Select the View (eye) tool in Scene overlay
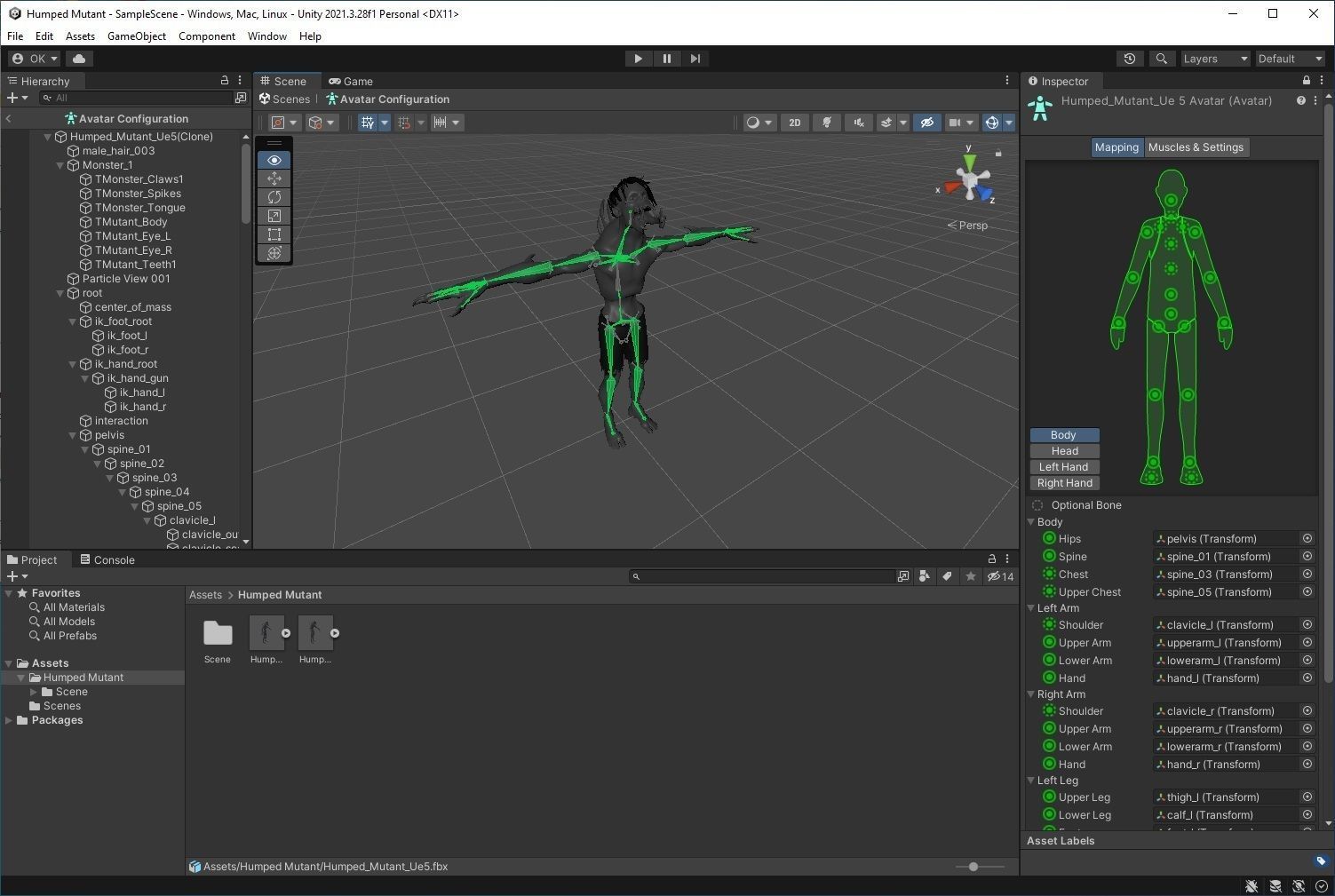The width and height of the screenshot is (1335, 896). click(x=274, y=160)
